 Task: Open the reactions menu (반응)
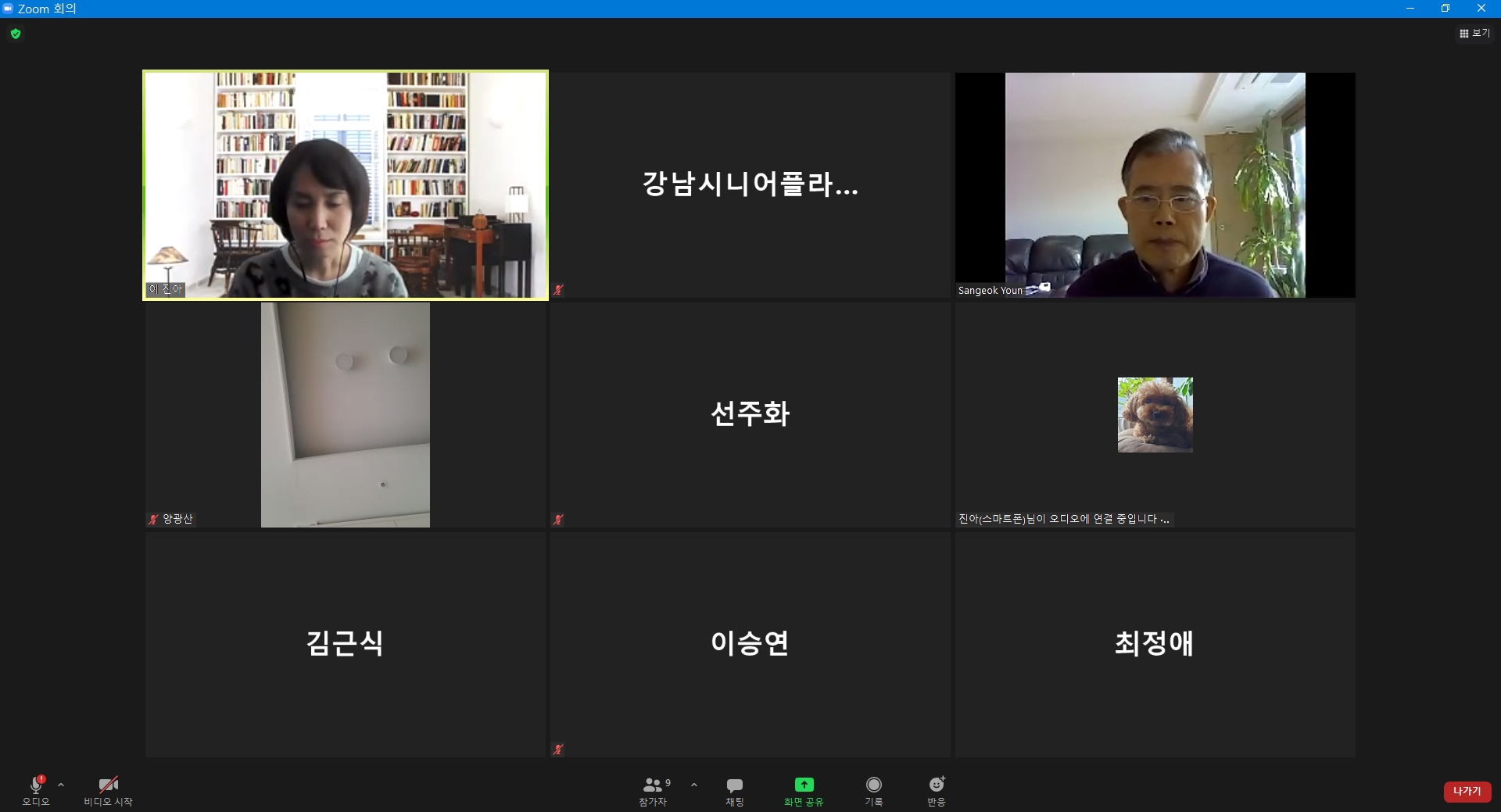click(x=936, y=790)
